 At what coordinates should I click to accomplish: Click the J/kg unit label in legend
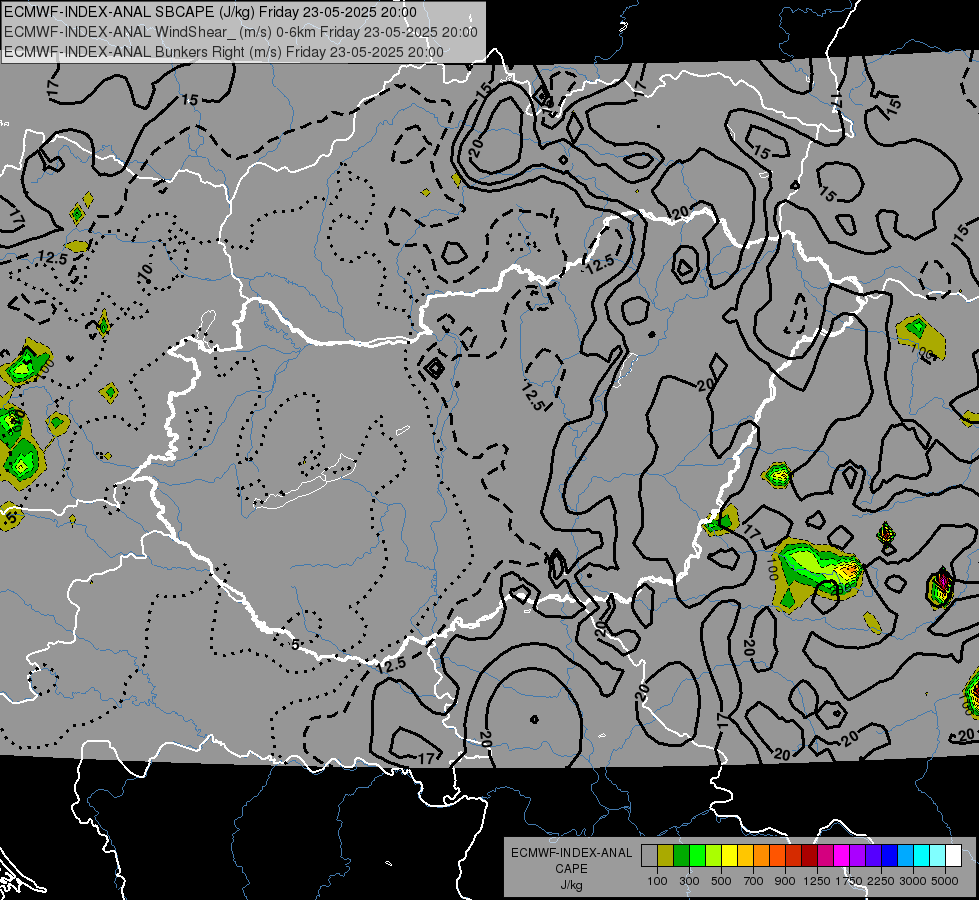pyautogui.click(x=571, y=885)
